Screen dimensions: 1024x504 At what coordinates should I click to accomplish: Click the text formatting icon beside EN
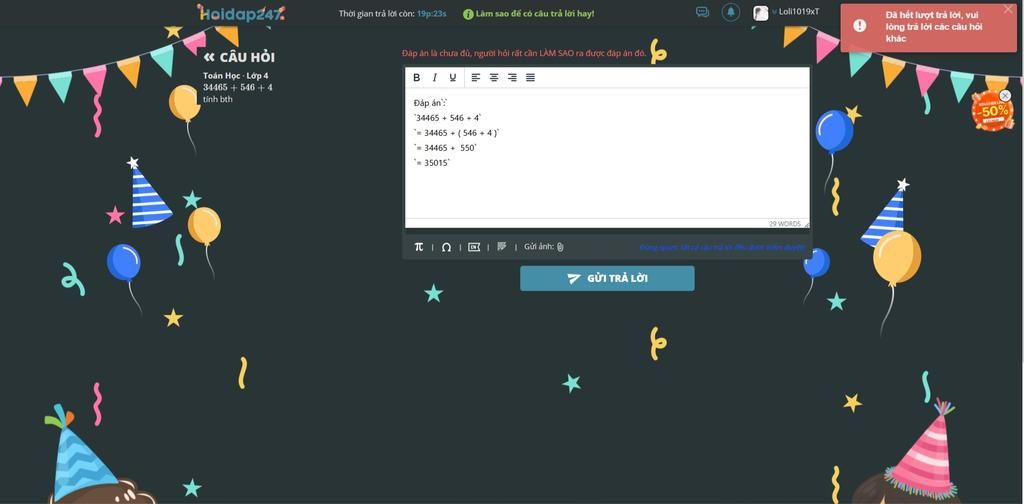point(502,246)
